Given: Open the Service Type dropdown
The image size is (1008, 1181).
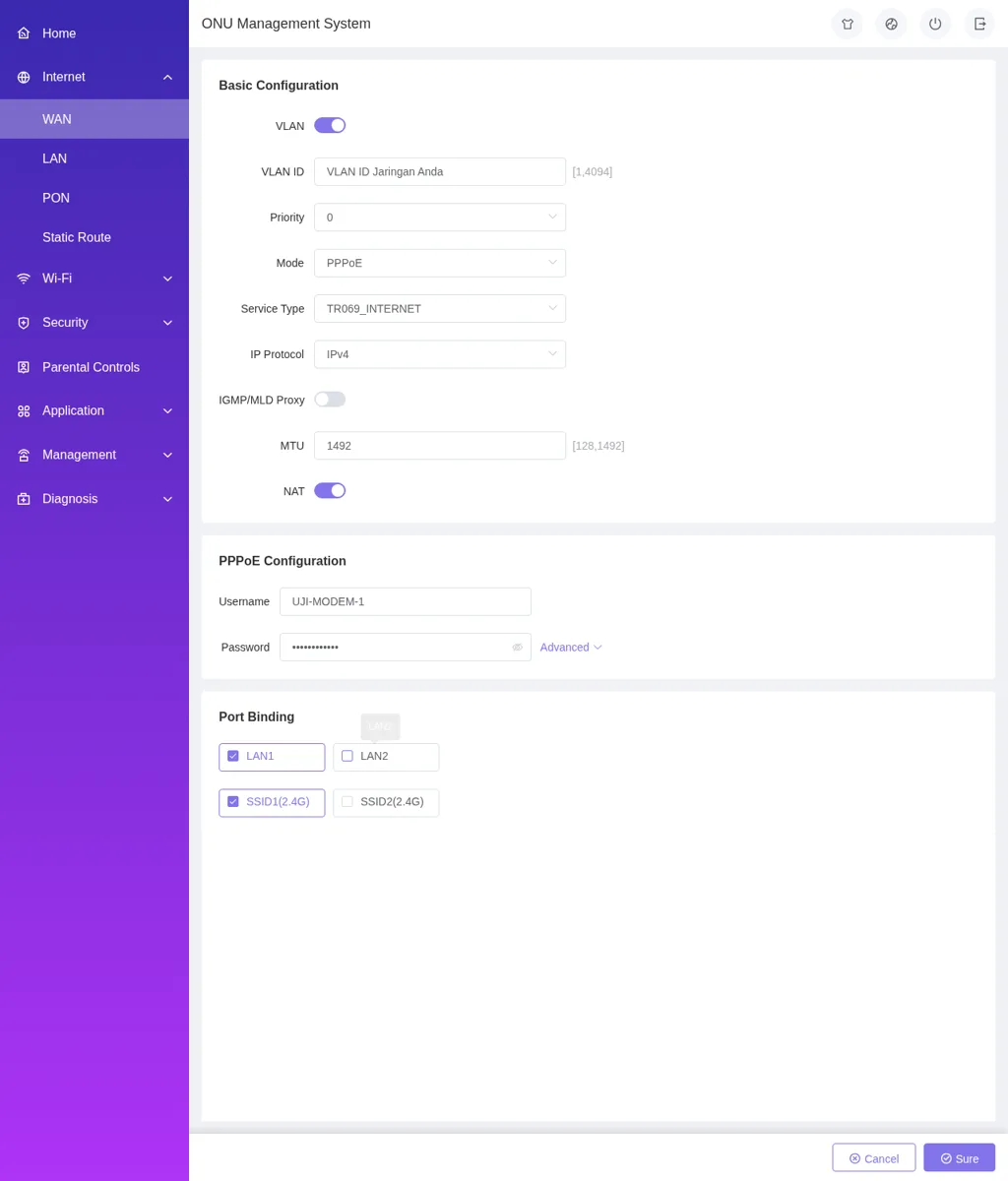Looking at the screenshot, I should coord(440,309).
